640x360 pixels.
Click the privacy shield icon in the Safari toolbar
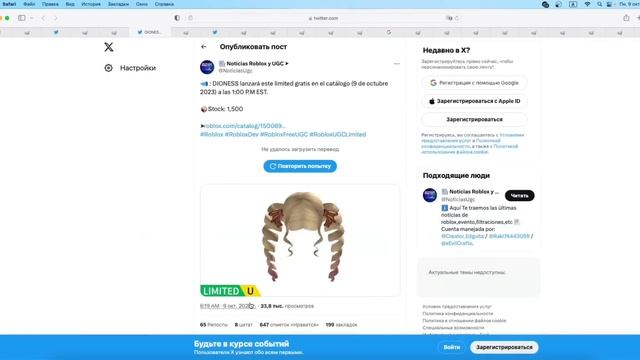point(177,18)
